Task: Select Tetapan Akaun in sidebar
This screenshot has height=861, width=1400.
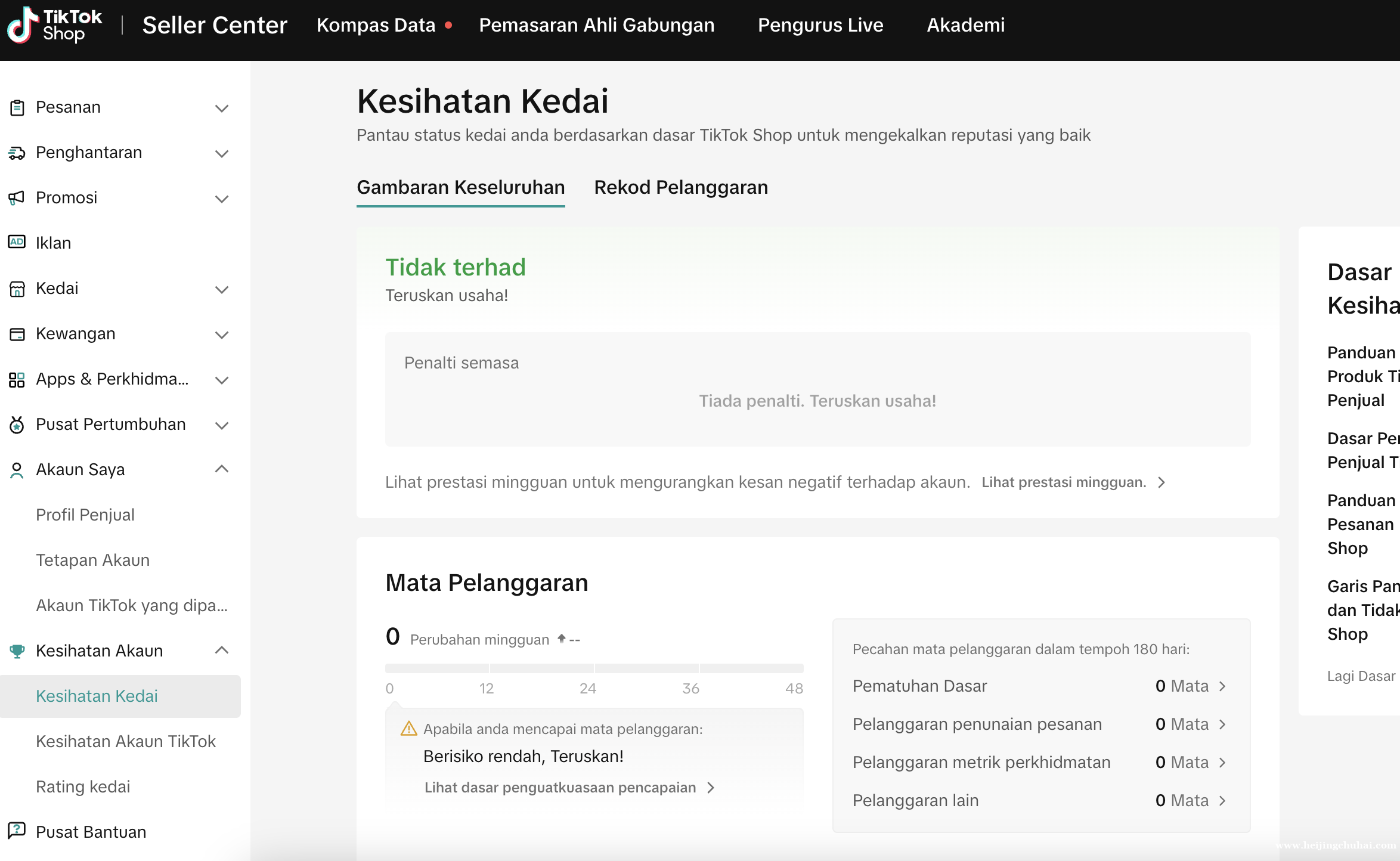Action: 92,560
